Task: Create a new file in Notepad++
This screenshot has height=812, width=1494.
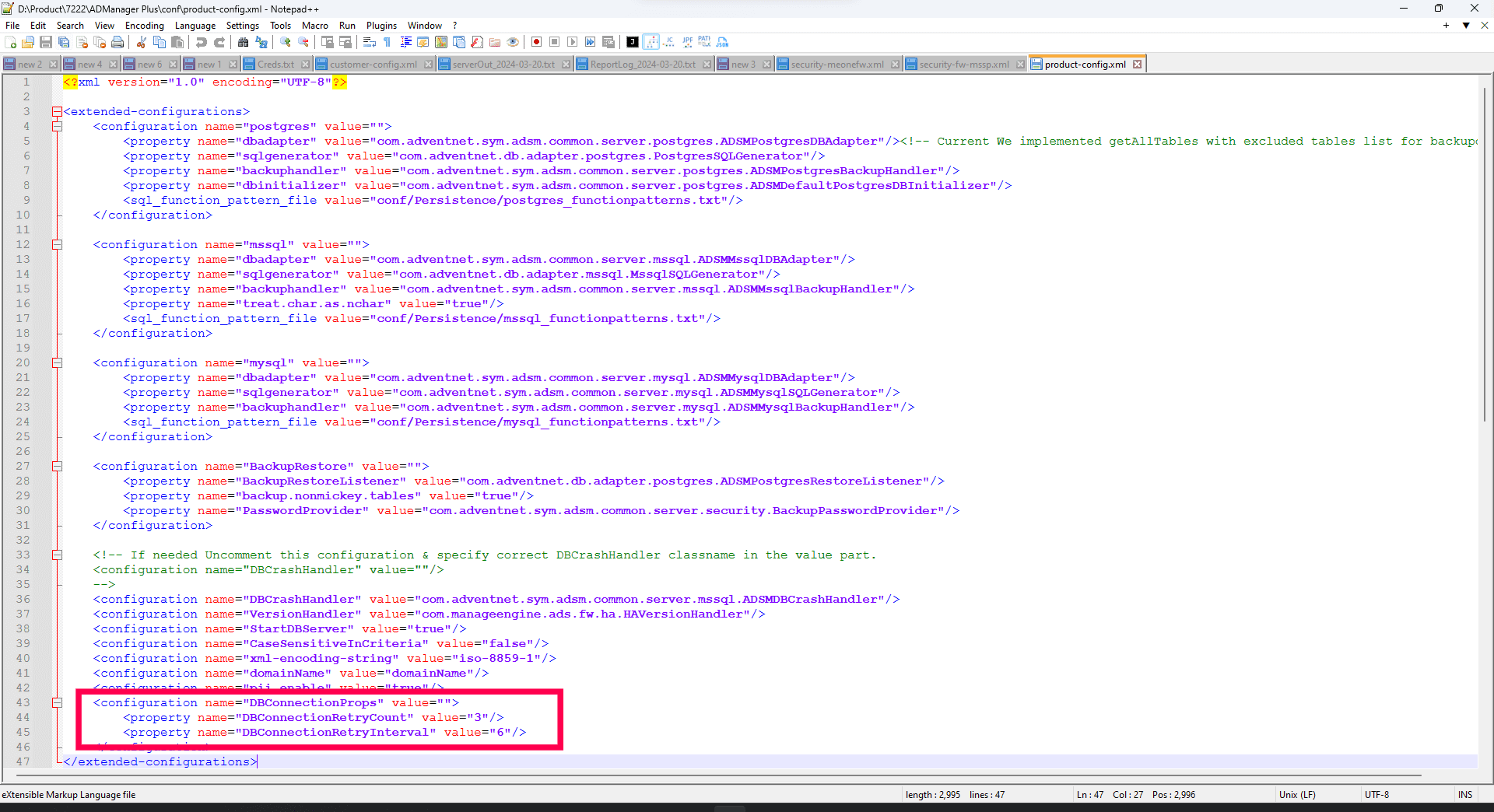Action: 10,42
